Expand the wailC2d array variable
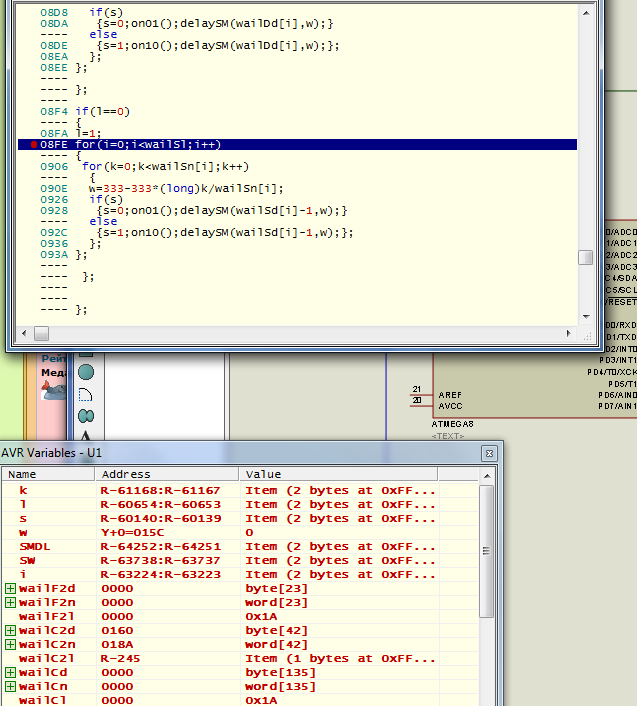 [10, 631]
